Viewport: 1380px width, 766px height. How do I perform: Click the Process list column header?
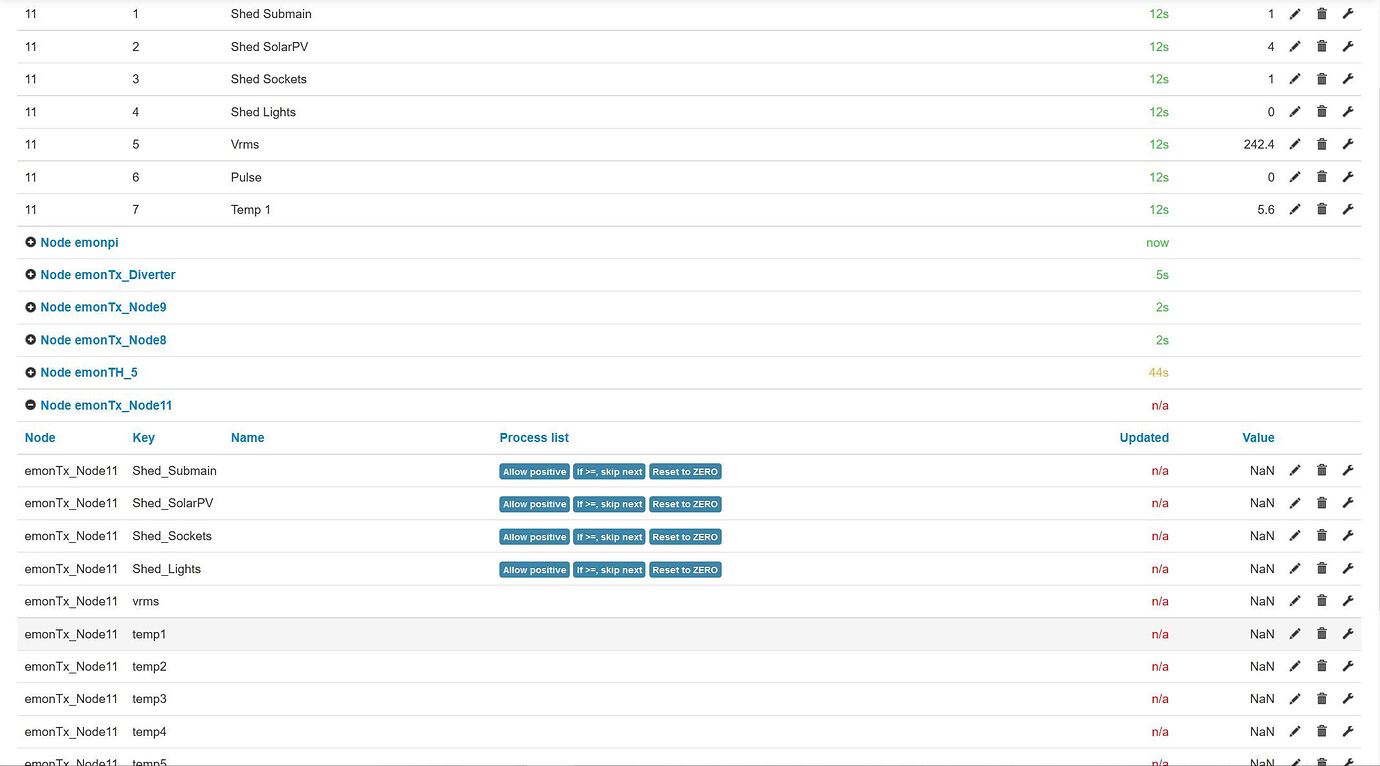click(x=533, y=437)
